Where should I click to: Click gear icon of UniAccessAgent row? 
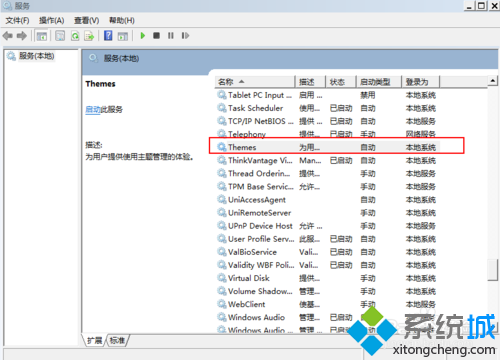click(222, 200)
